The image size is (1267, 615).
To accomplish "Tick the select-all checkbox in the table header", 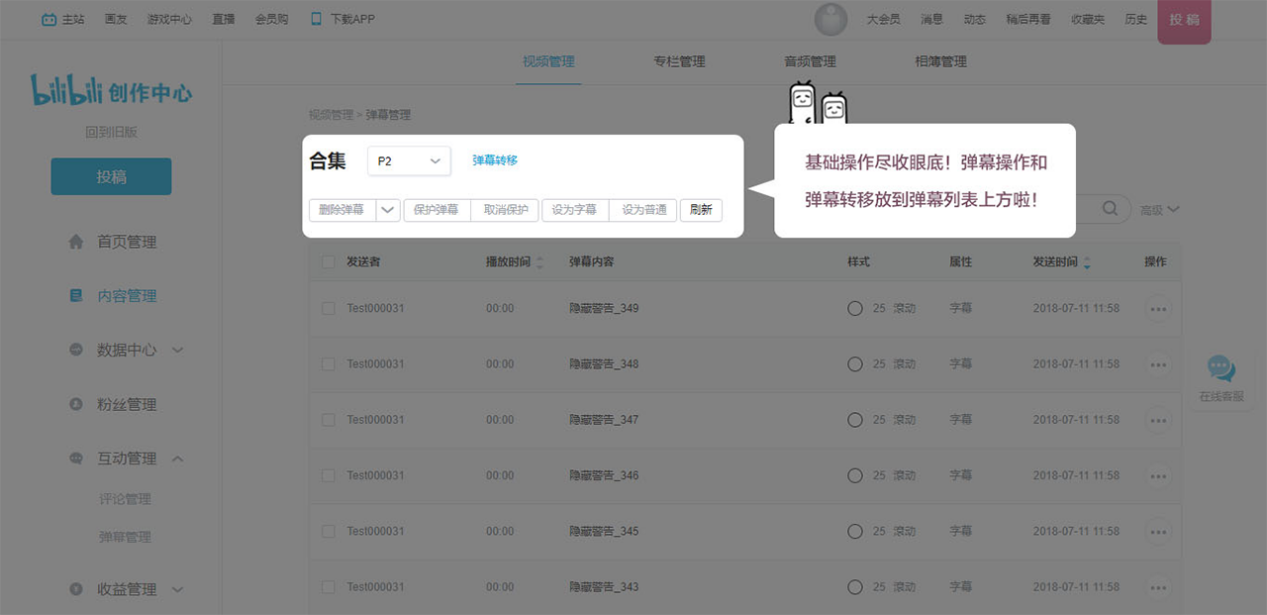I will (328, 262).
